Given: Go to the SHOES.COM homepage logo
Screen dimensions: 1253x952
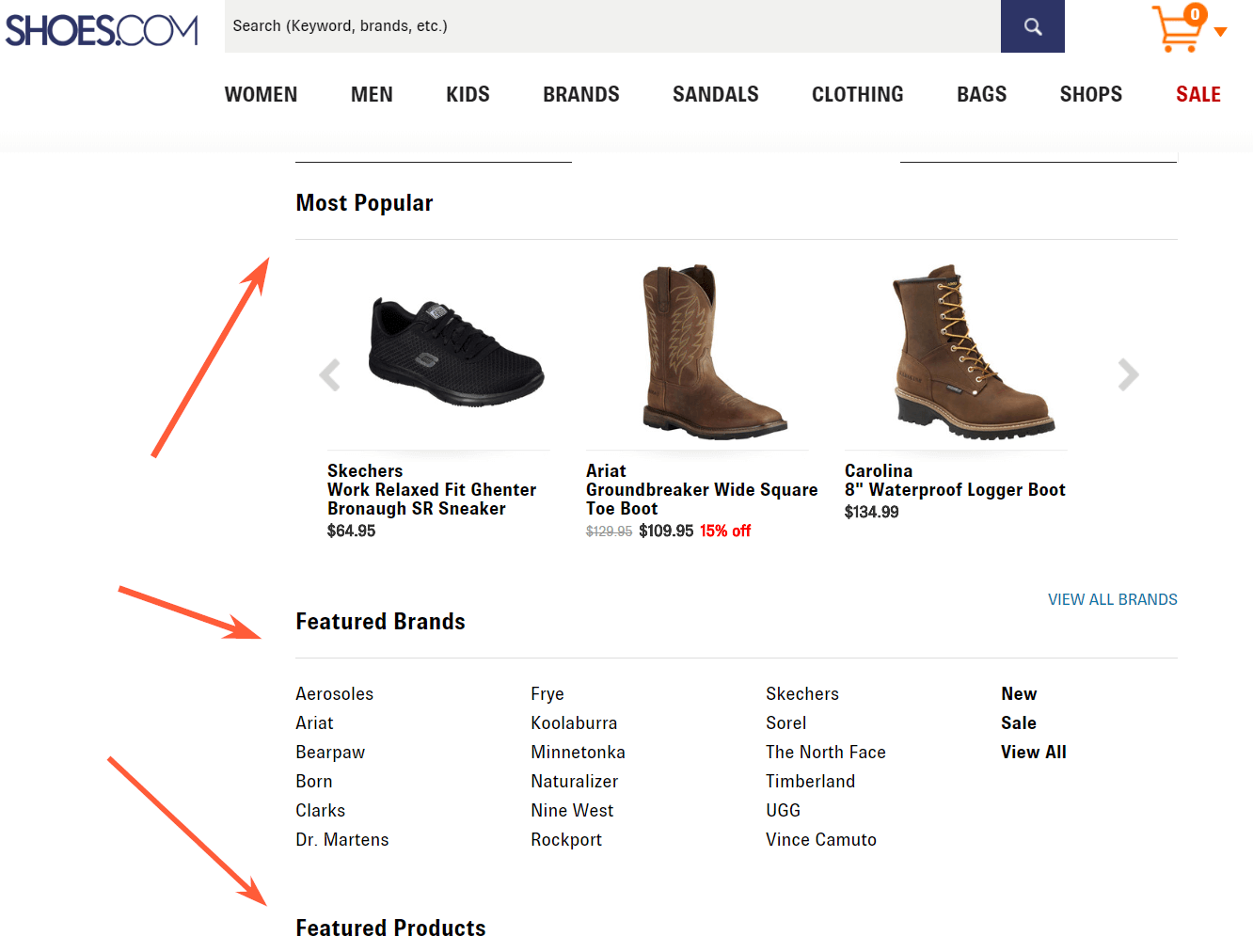Looking at the screenshot, I should click(102, 30).
